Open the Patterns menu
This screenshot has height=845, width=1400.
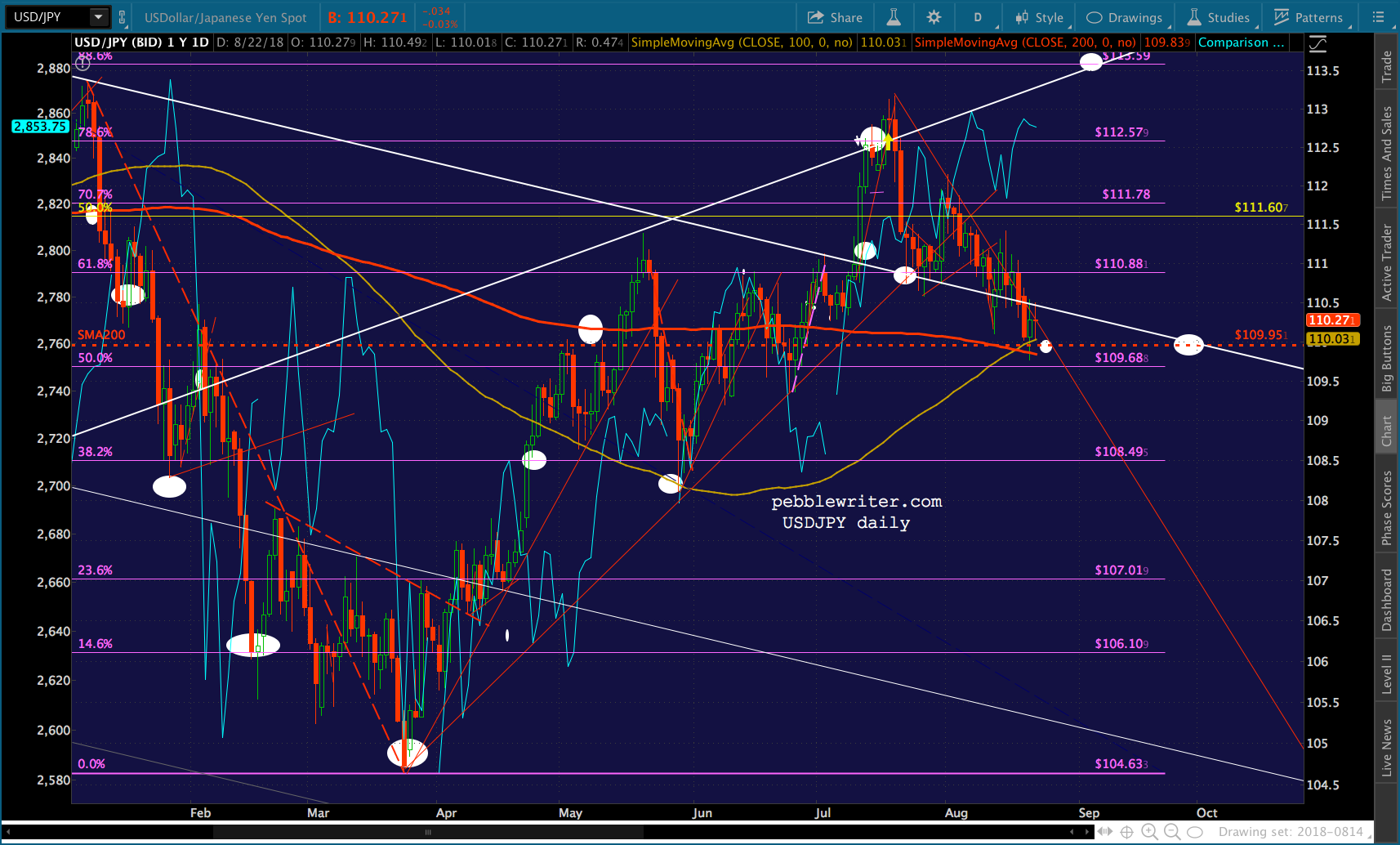1309,17
